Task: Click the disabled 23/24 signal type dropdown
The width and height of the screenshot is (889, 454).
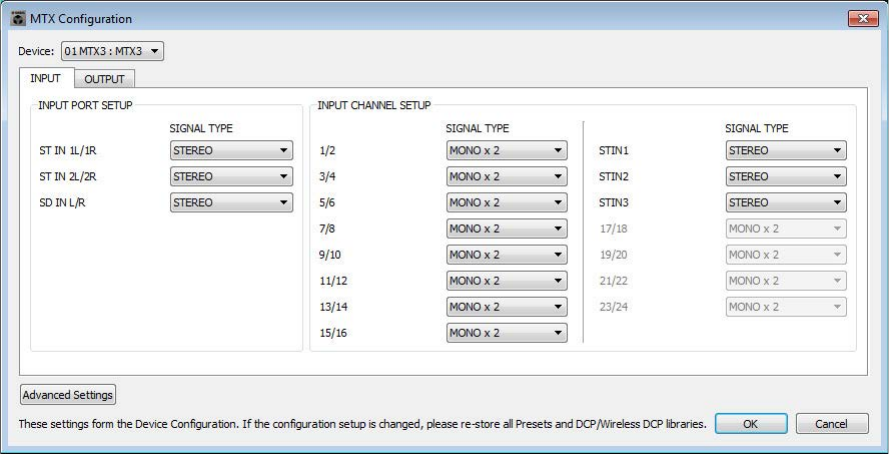Action: point(786,307)
